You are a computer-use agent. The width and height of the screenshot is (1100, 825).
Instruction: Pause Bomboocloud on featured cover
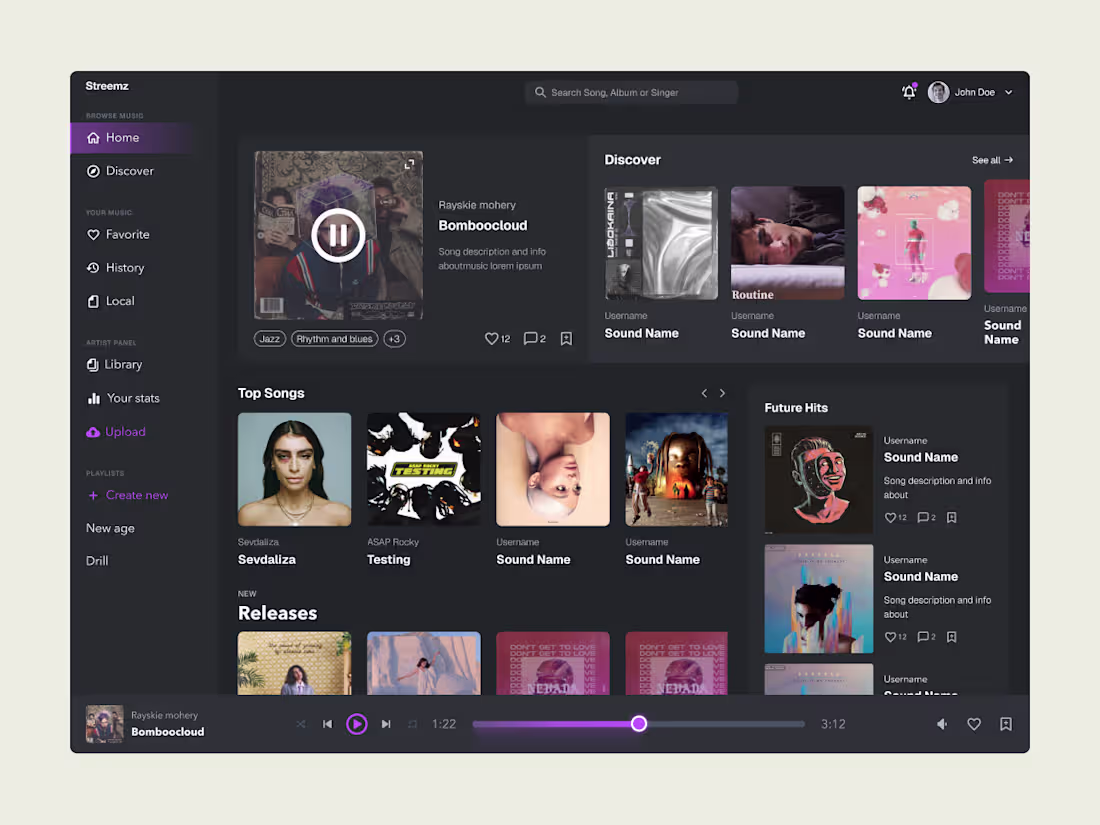click(x=338, y=235)
